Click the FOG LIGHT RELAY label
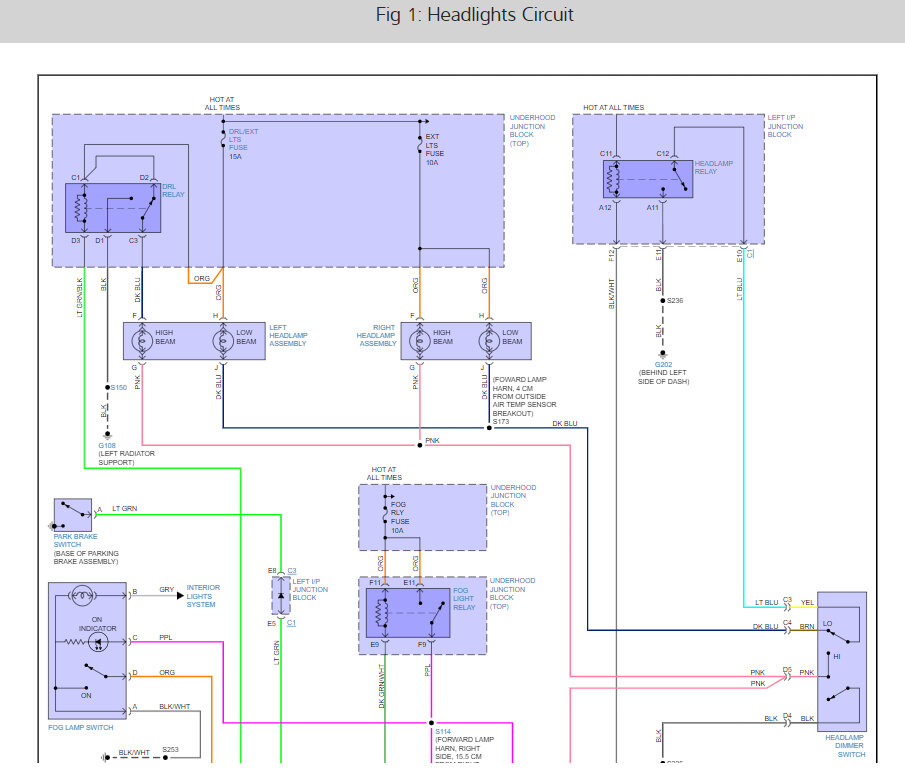Image resolution: width=905 pixels, height=783 pixels. [464, 599]
